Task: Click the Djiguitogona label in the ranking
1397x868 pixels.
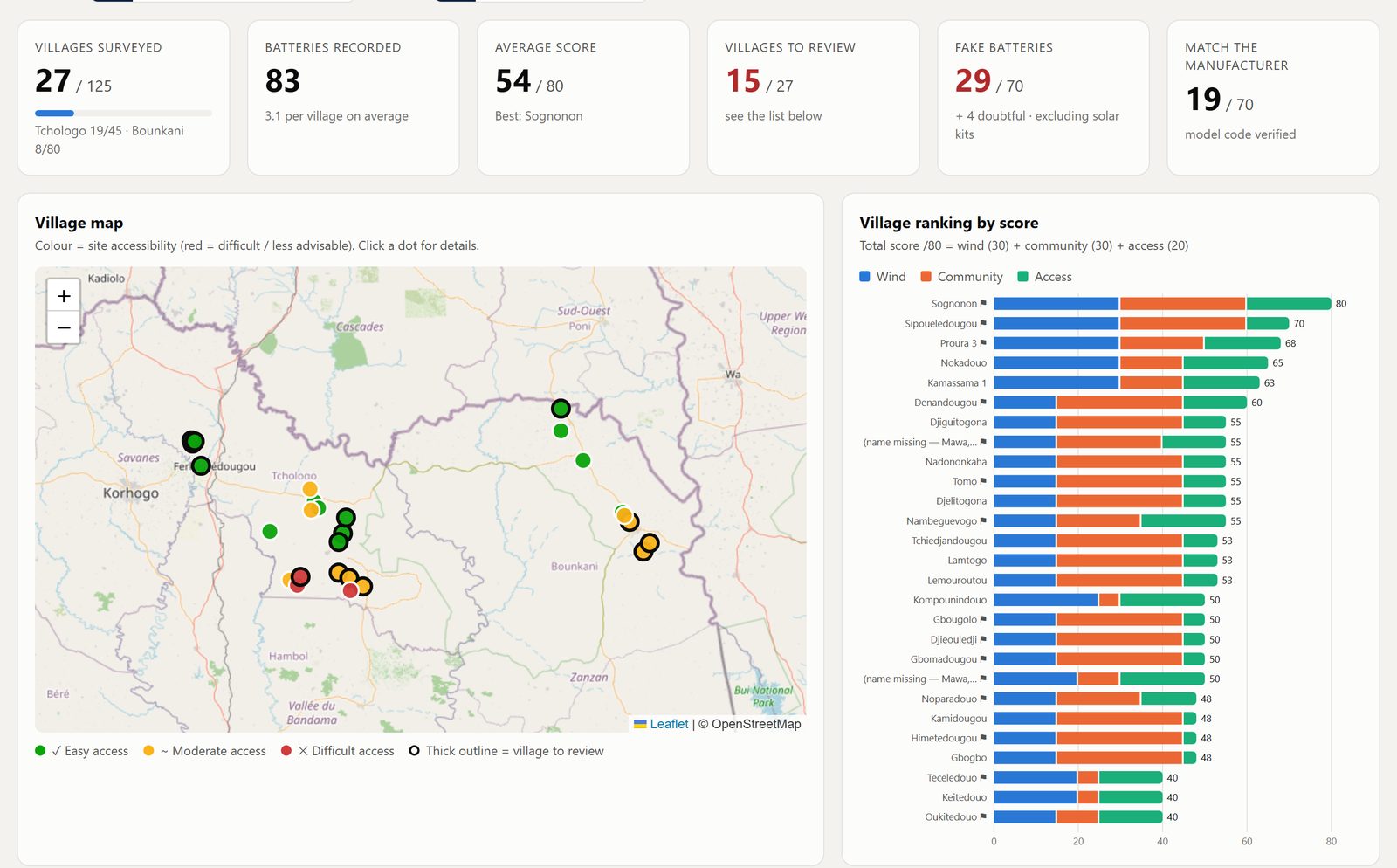Action: (958, 423)
